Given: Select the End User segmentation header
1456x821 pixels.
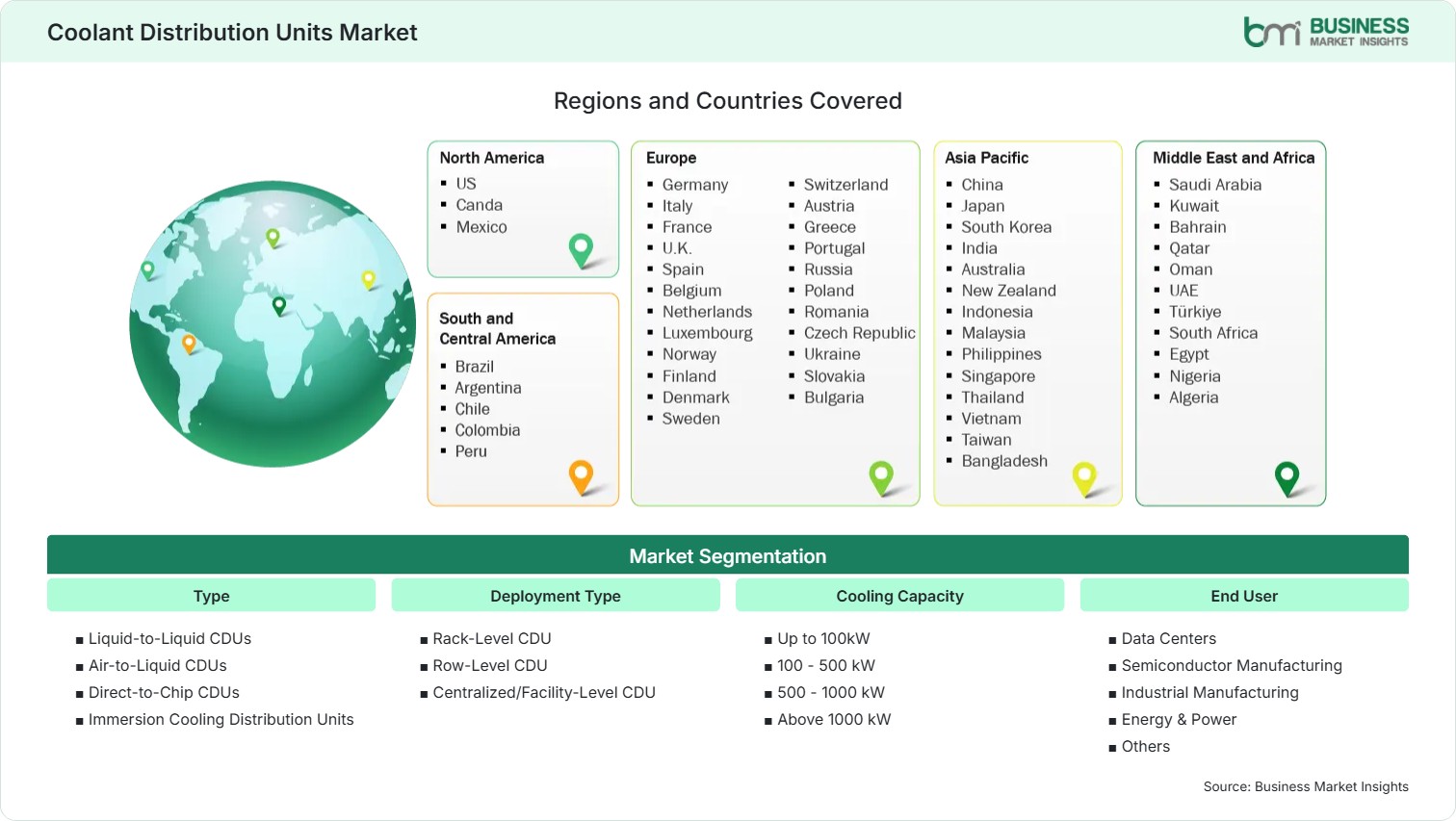Looking at the screenshot, I should (1244, 596).
